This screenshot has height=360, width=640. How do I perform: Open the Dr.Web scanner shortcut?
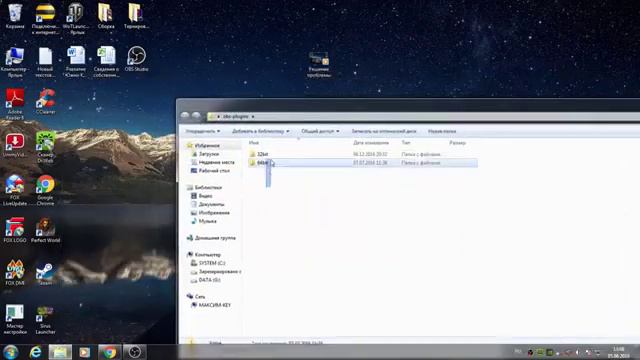point(45,147)
